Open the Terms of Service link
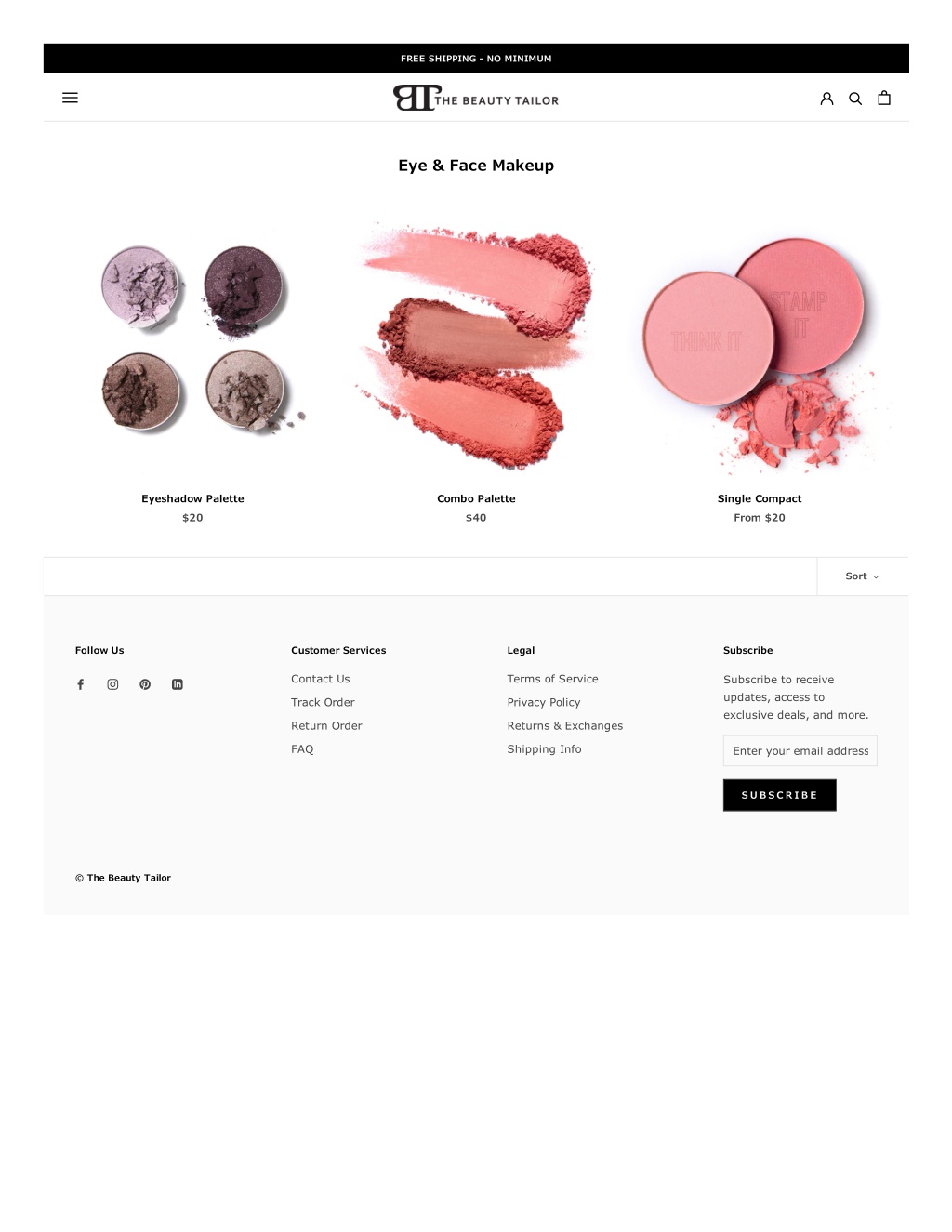The image size is (952, 1232). point(552,679)
